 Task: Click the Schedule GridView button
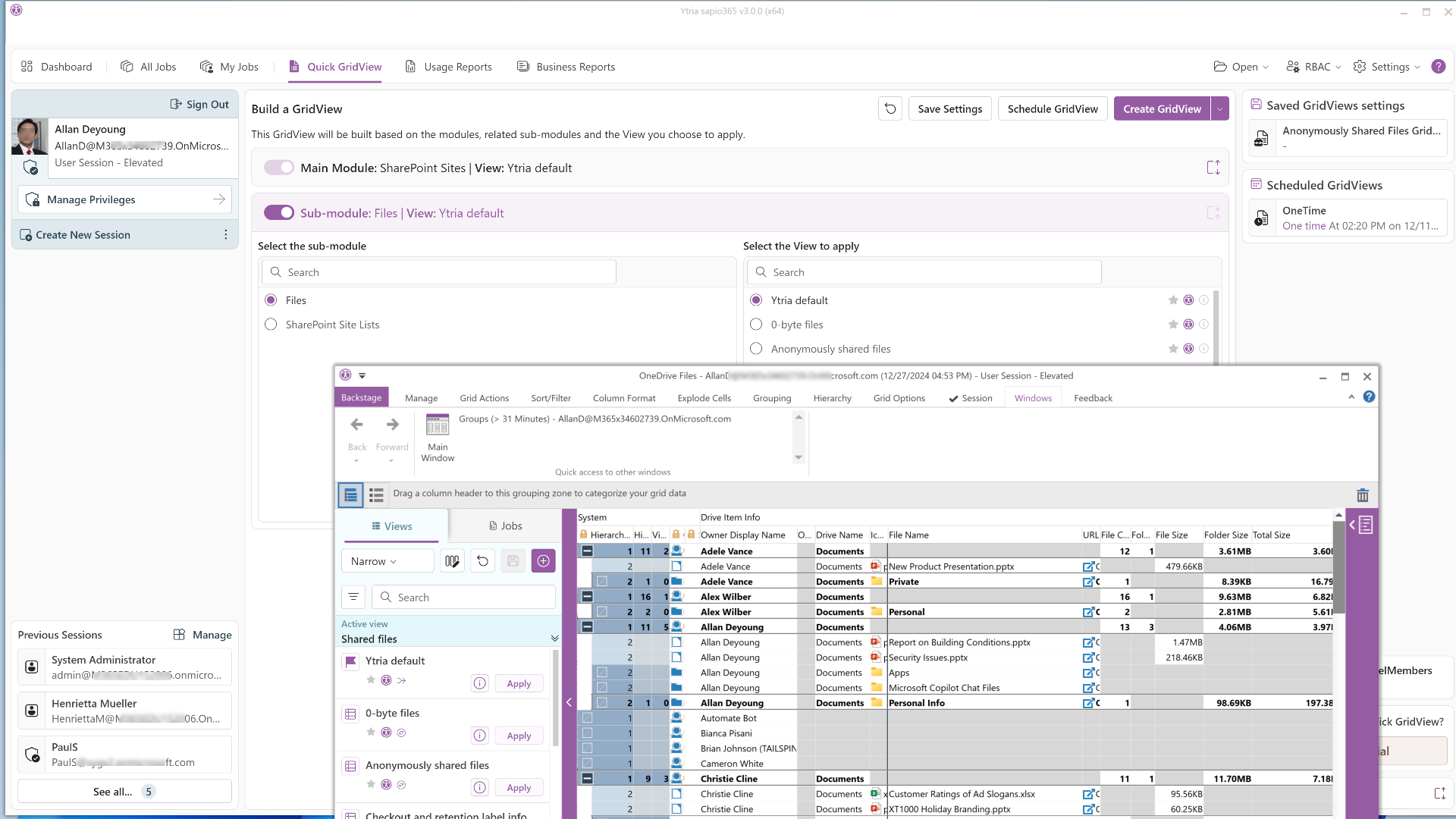(x=1053, y=109)
